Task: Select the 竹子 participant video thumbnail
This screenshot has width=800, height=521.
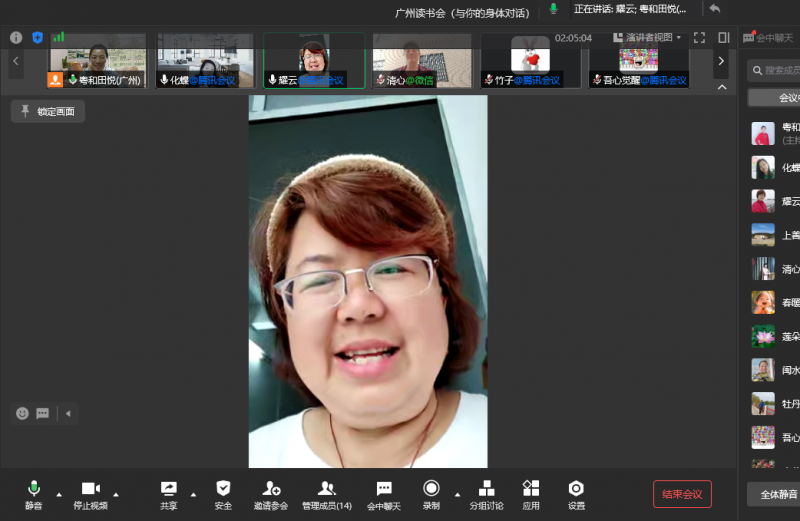Action: coord(530,60)
